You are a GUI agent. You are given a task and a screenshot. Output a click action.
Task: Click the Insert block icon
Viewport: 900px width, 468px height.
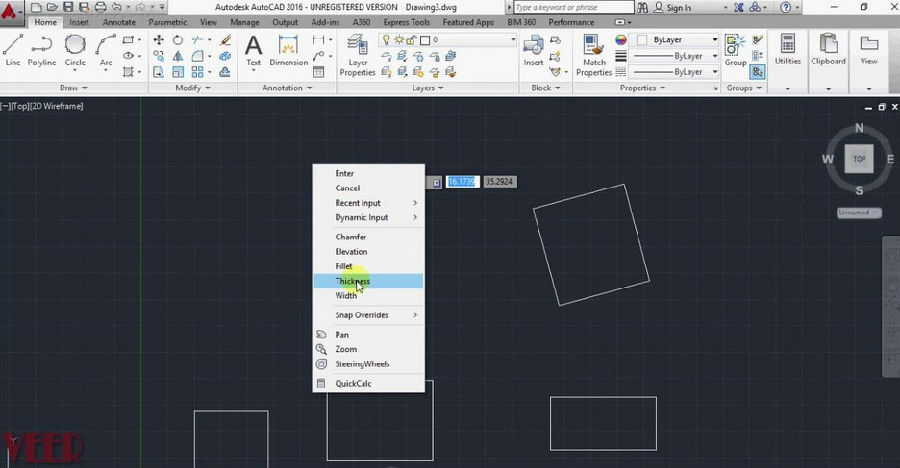(533, 51)
